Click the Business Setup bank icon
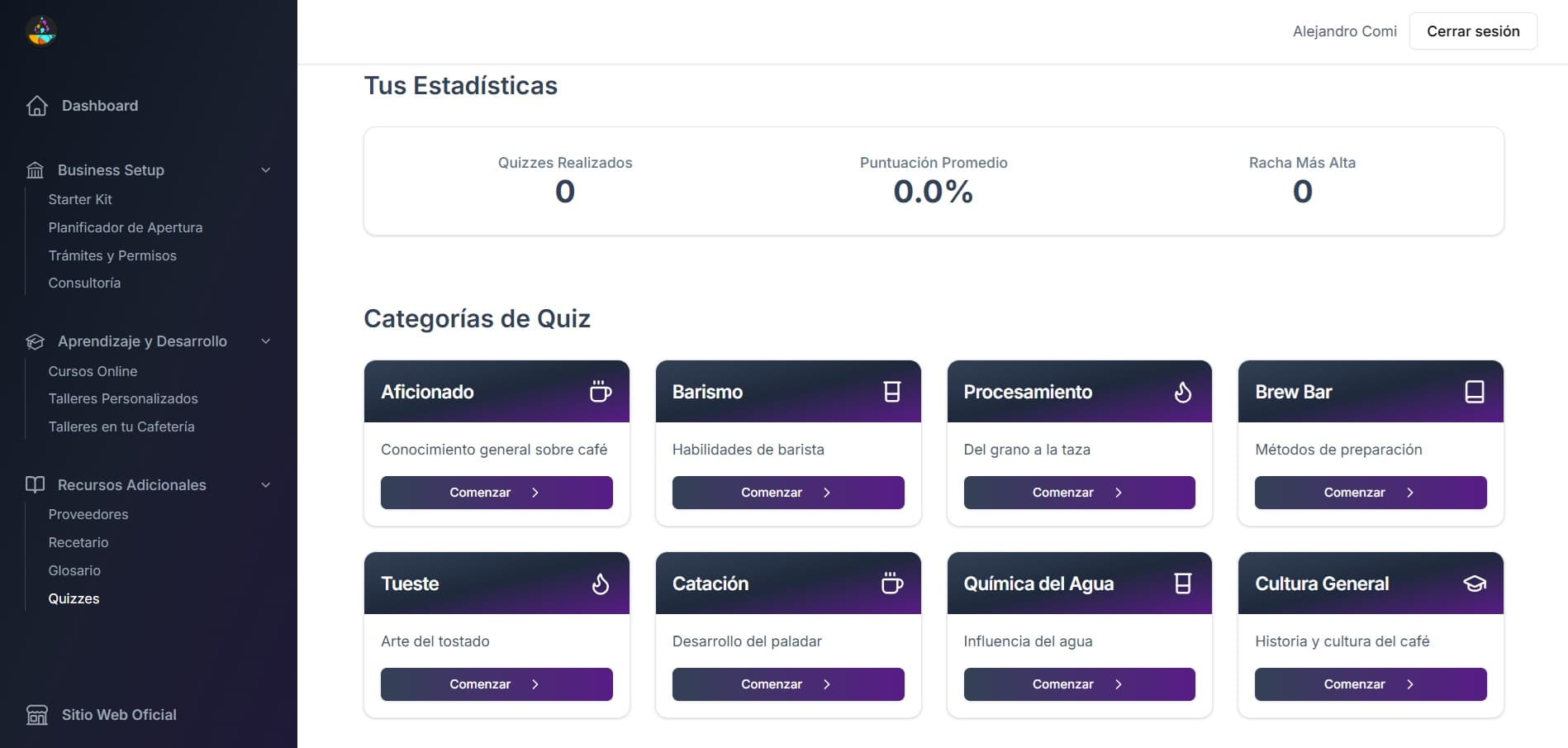The width and height of the screenshot is (1568, 748). [35, 170]
